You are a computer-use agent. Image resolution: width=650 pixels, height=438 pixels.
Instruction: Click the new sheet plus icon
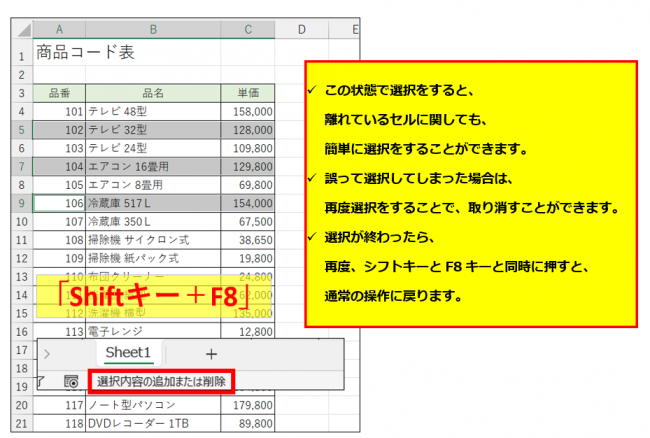pyautogui.click(x=211, y=354)
